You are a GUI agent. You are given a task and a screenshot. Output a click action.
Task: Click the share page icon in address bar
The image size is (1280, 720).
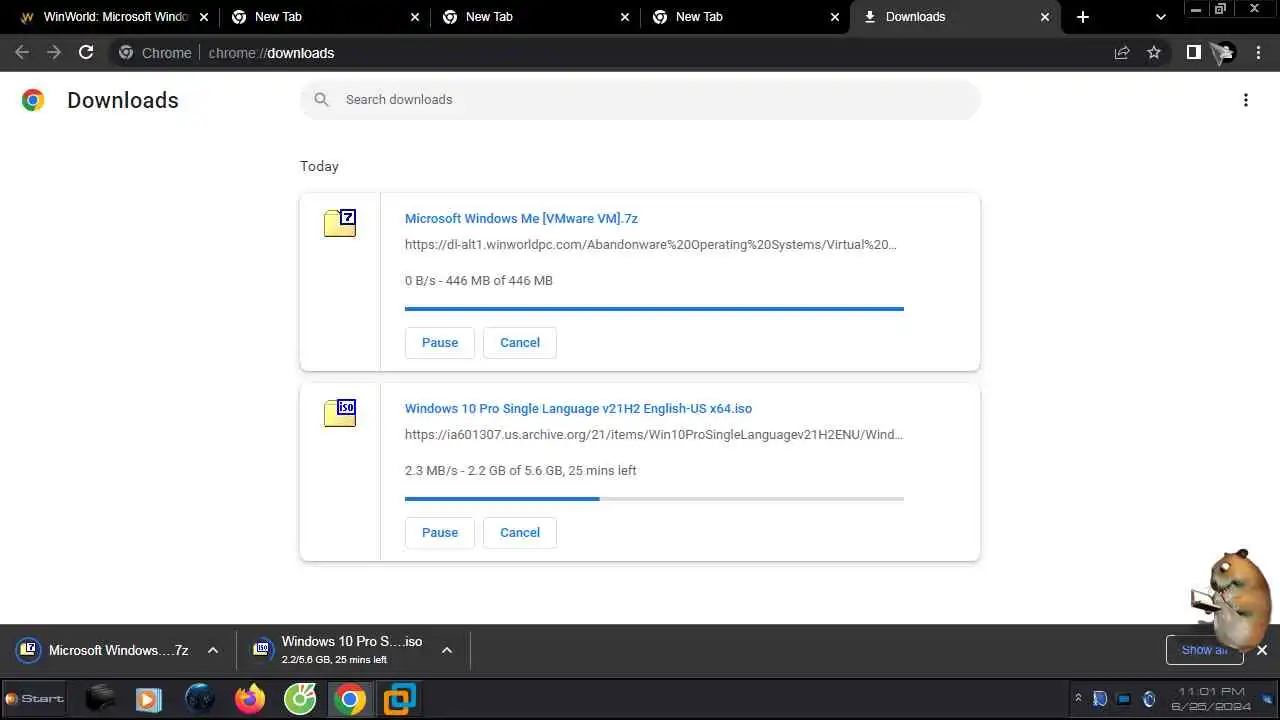pyautogui.click(x=1122, y=52)
